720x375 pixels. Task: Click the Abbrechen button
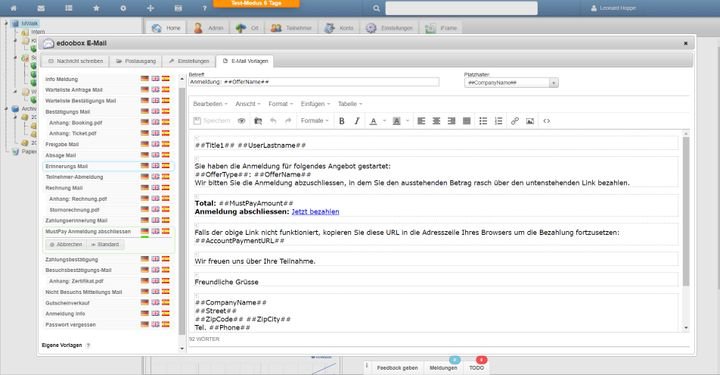click(x=66, y=245)
